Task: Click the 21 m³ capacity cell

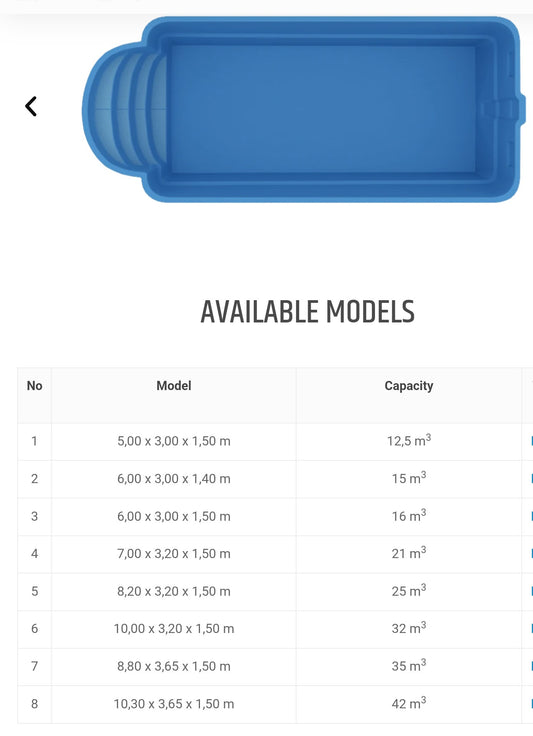Action: coord(409,553)
